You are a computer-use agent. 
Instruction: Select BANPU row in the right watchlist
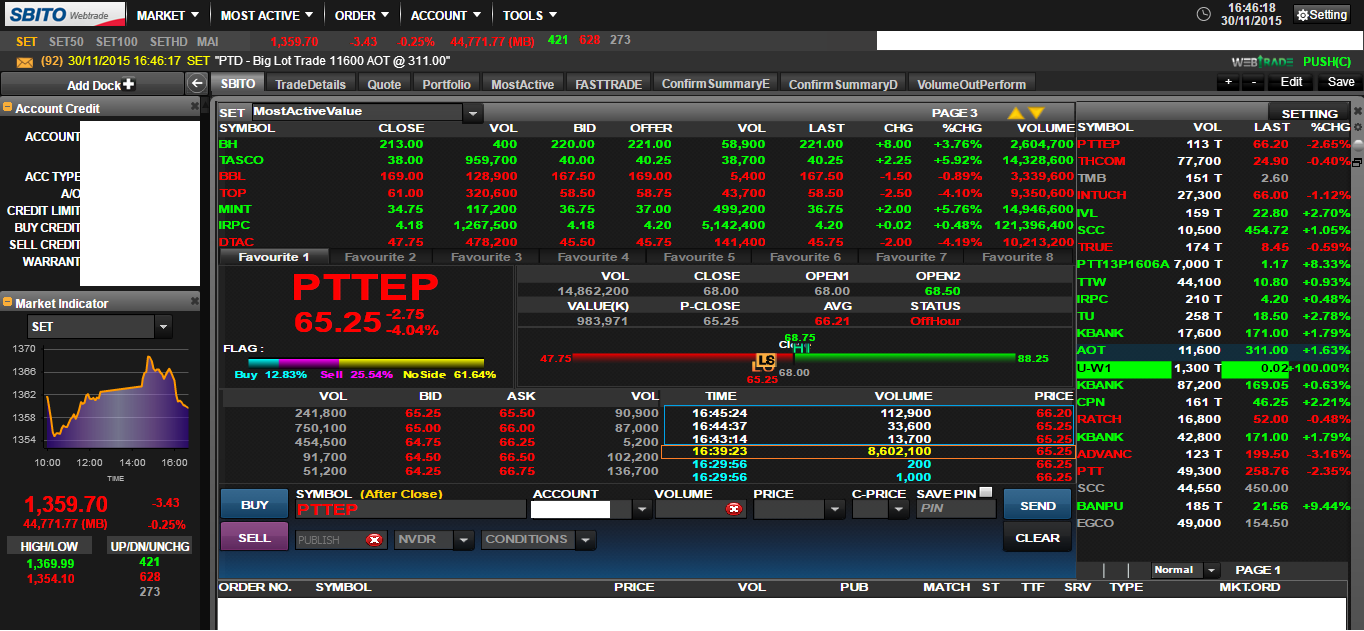[x=1213, y=506]
